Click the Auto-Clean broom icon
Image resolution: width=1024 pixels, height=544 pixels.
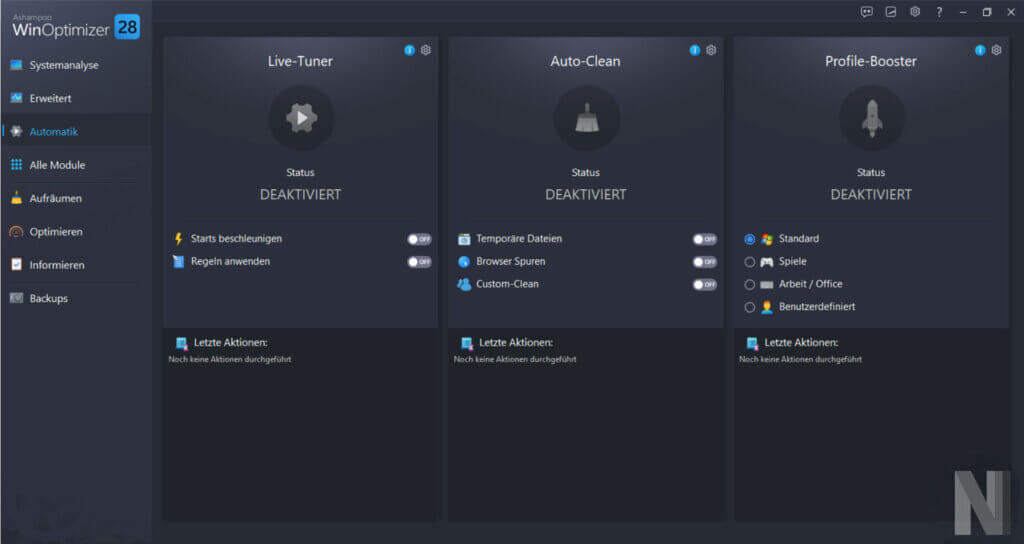(x=586, y=119)
